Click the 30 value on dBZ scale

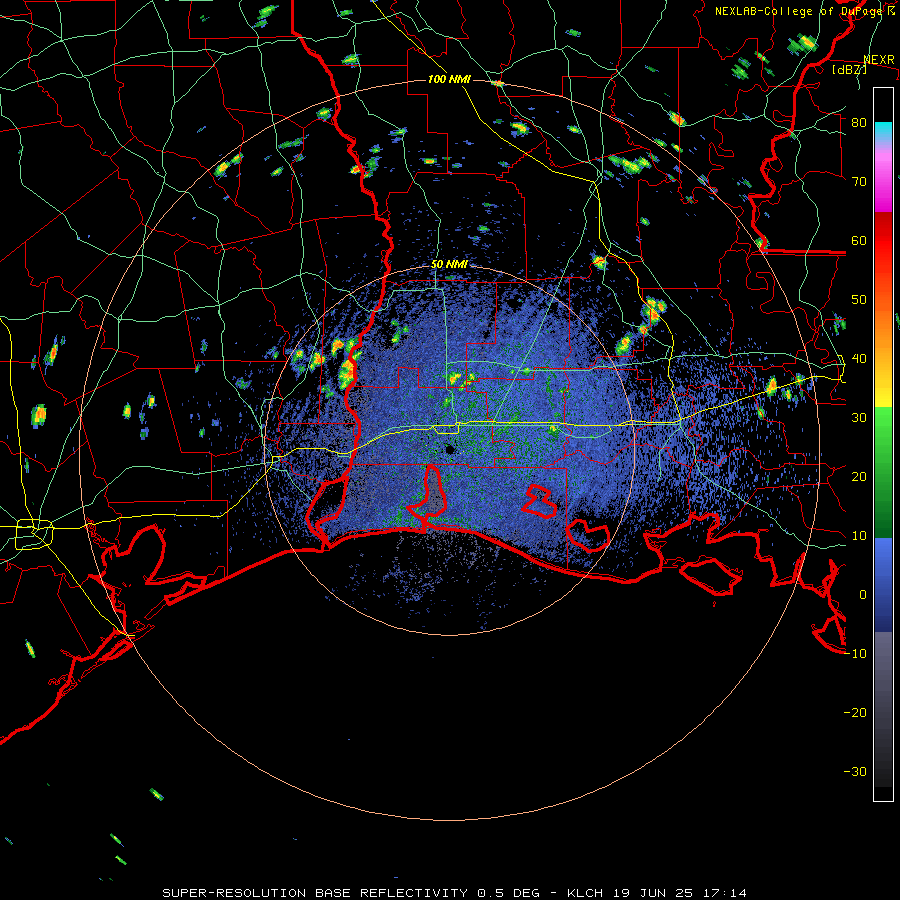859,418
